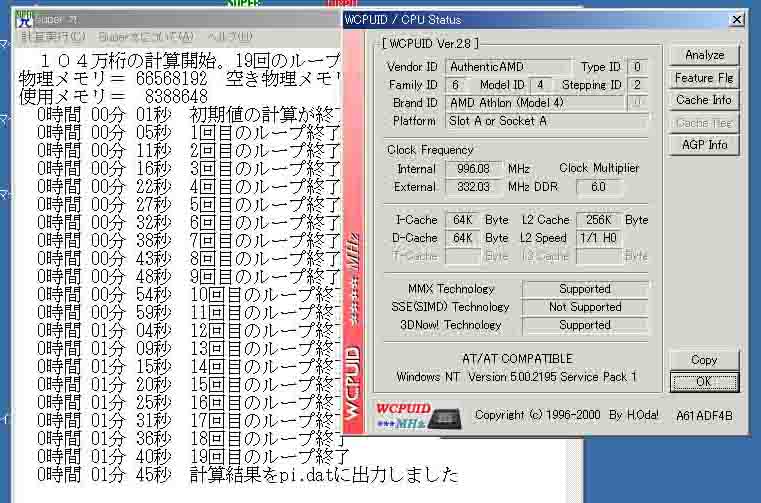Click the Analyze button

click(704, 55)
